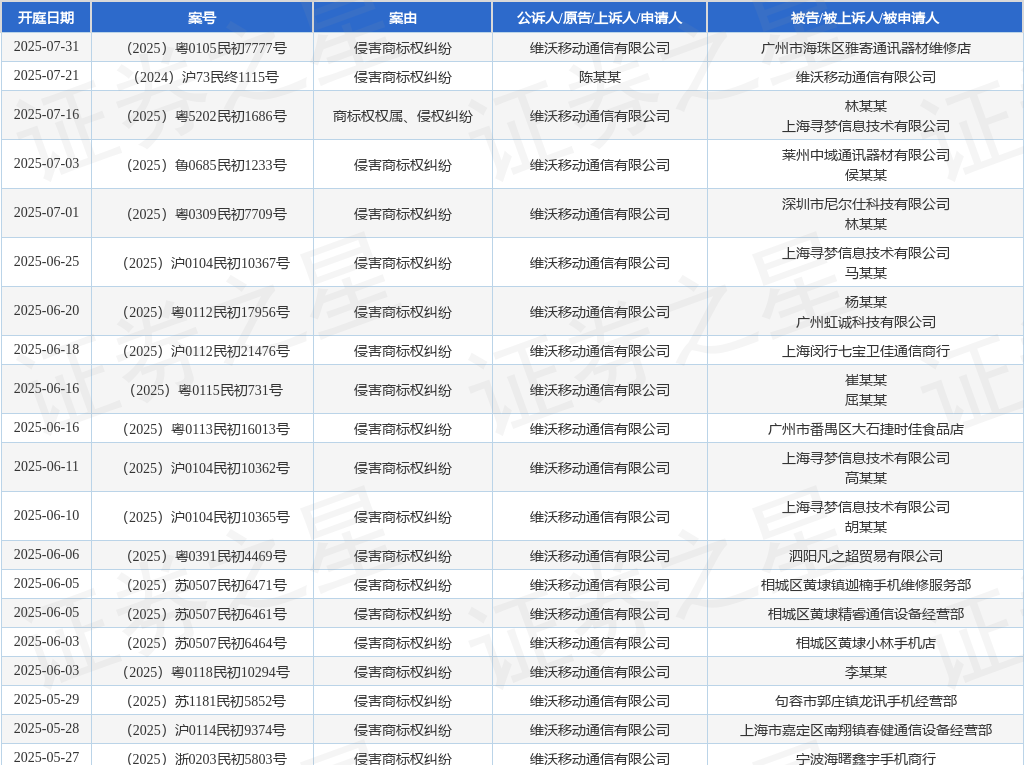1024x765 pixels.
Task: Click defendant 深圳市尼尔仕科技有限公司
Action: tap(865, 204)
